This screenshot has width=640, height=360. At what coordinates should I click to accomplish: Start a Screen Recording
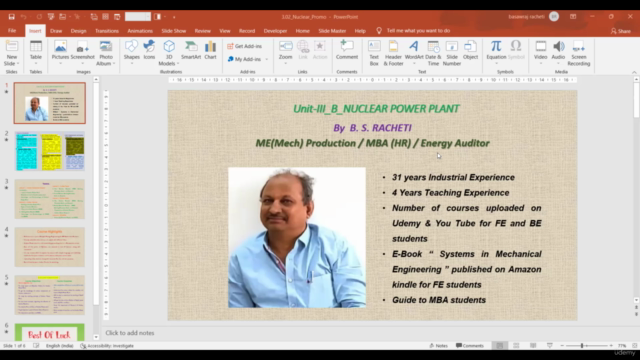579,53
